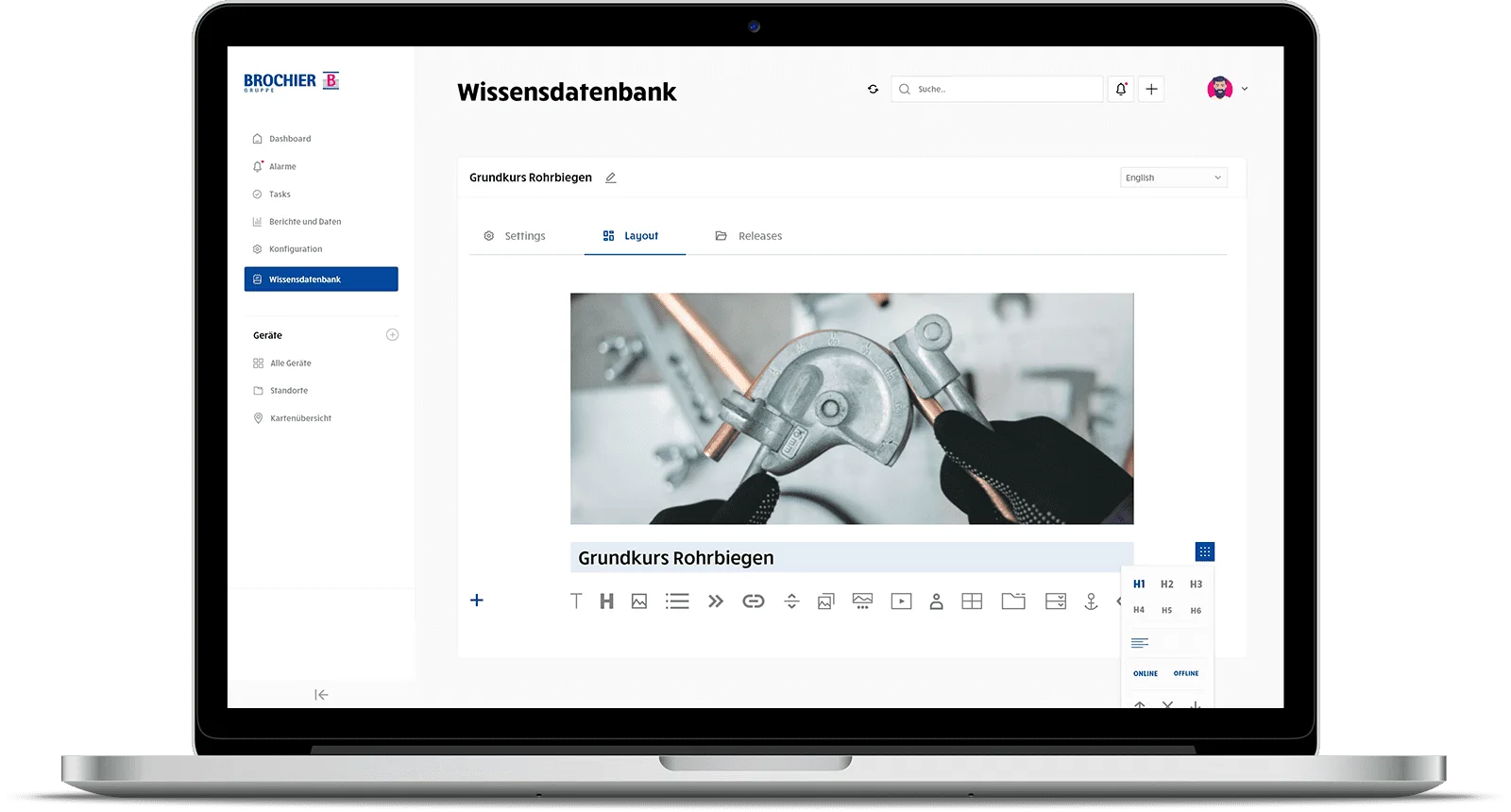Insert the accordion collapsible block
The image size is (1511, 812).
(1056, 601)
